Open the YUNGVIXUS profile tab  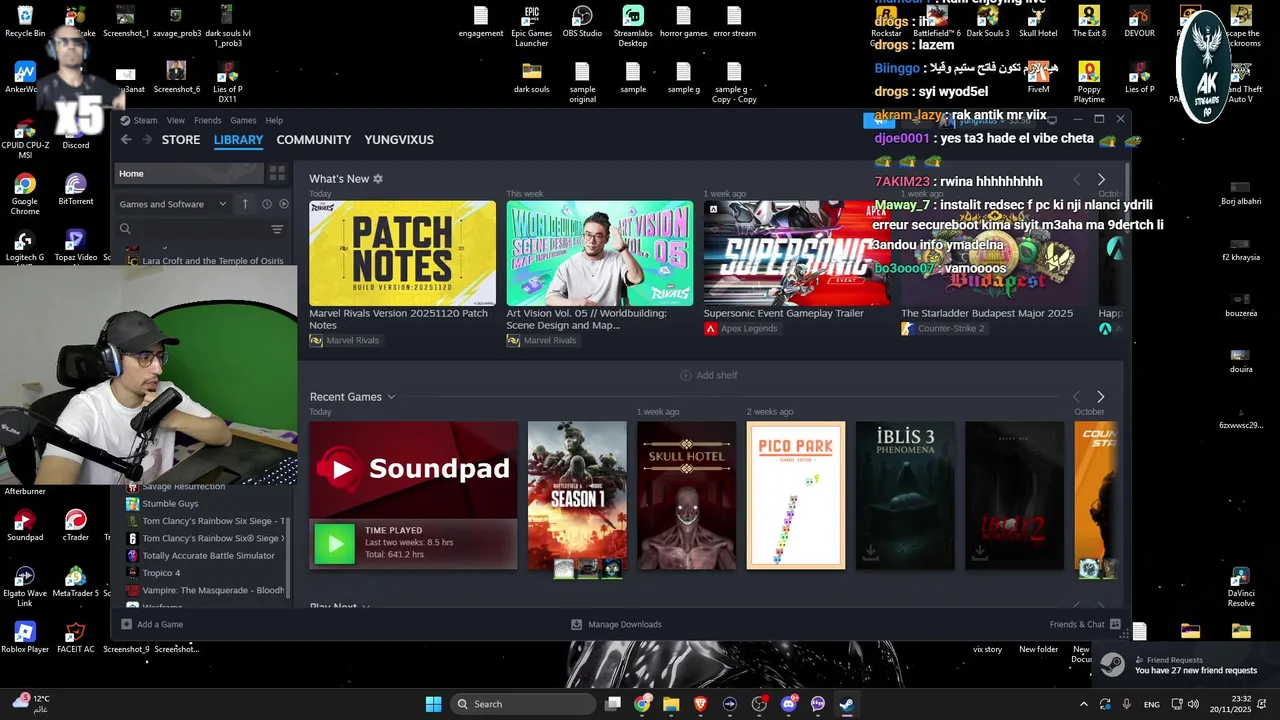pyautogui.click(x=399, y=140)
